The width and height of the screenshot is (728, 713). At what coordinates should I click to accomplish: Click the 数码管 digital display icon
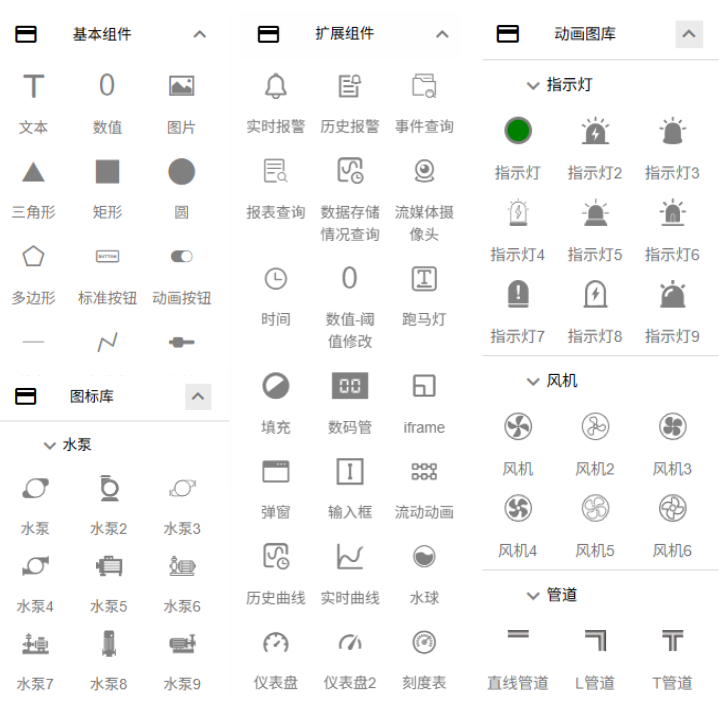349,386
